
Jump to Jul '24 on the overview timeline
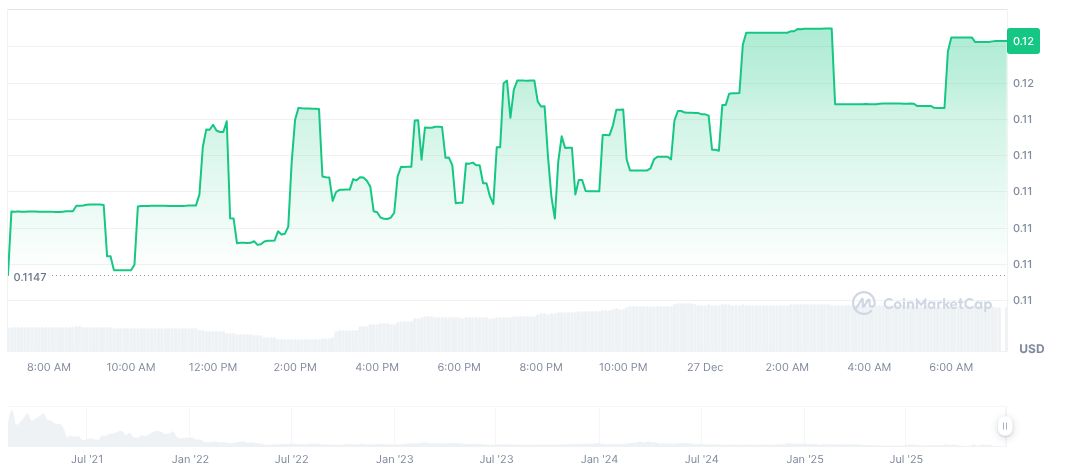701,459
